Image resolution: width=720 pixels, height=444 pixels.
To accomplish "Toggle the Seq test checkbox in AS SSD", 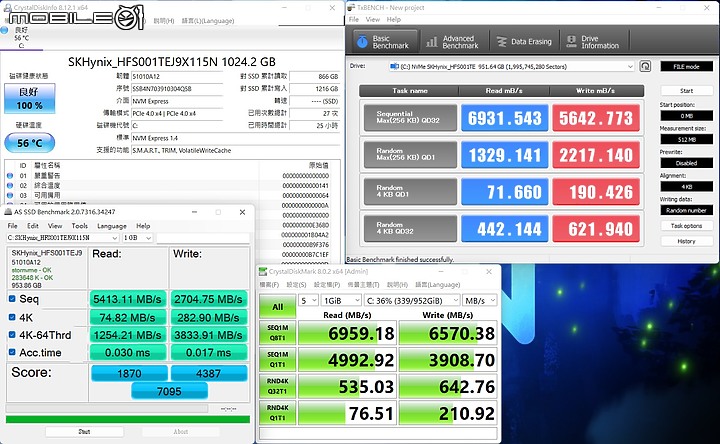I will click(12, 298).
